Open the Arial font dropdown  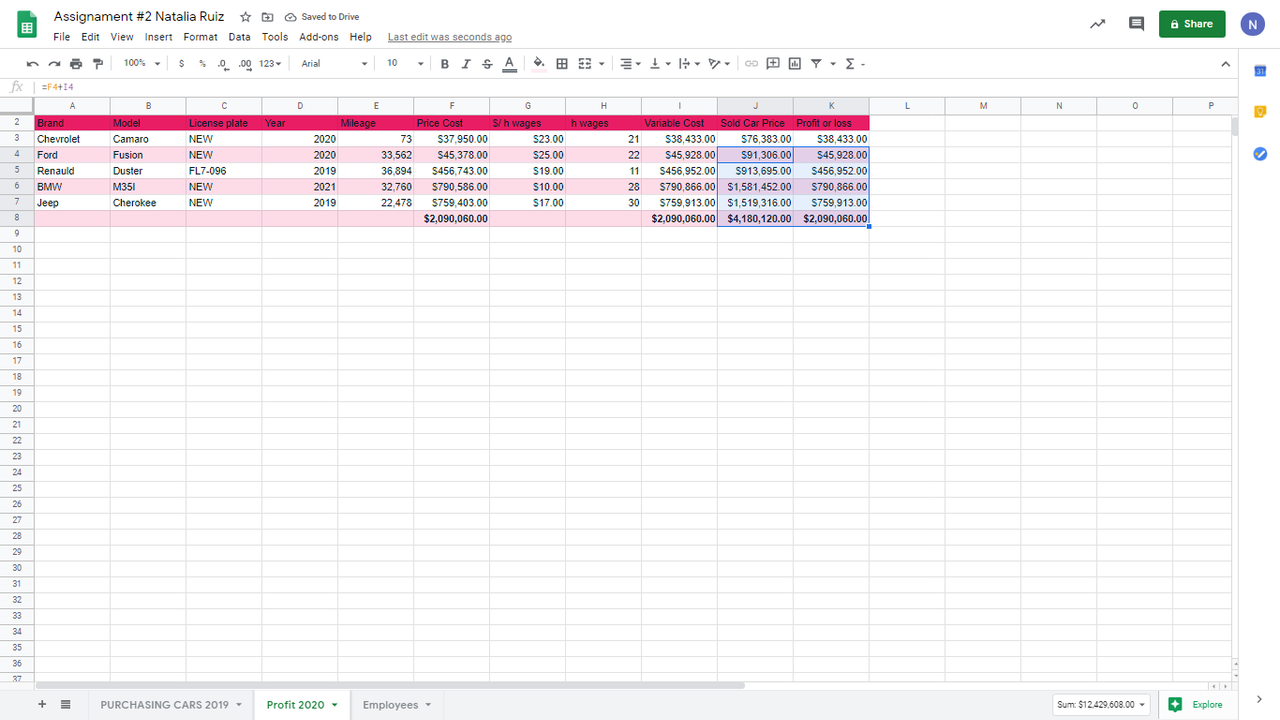coord(335,63)
